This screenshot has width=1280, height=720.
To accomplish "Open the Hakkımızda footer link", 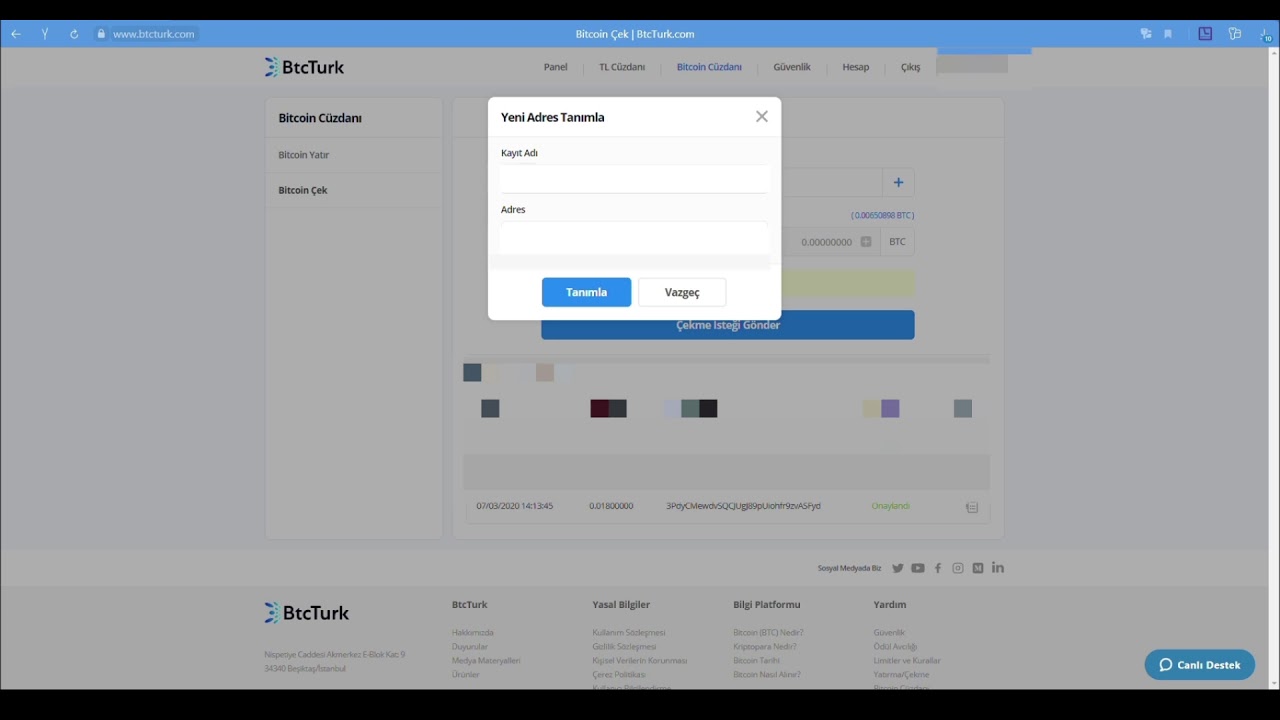I will 473,633.
